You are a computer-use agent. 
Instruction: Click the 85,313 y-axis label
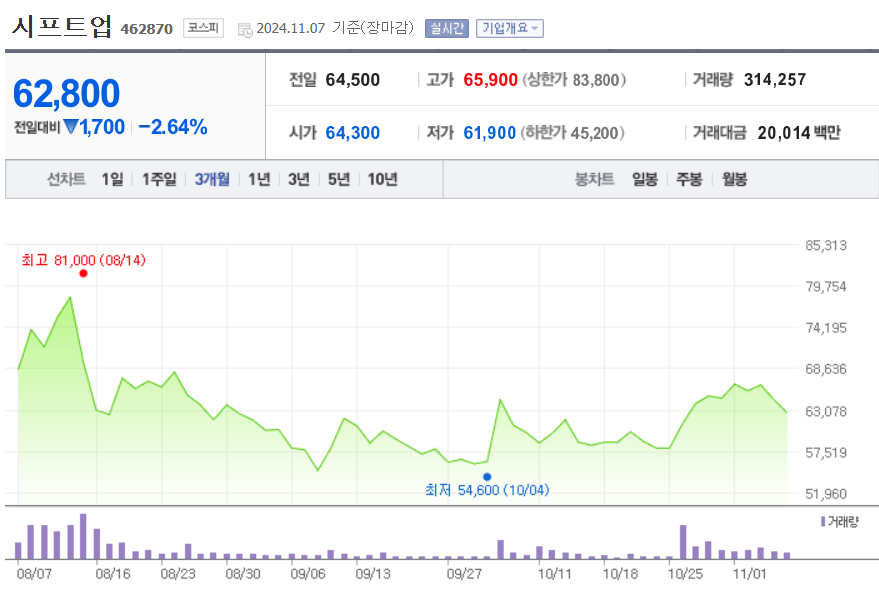point(826,246)
